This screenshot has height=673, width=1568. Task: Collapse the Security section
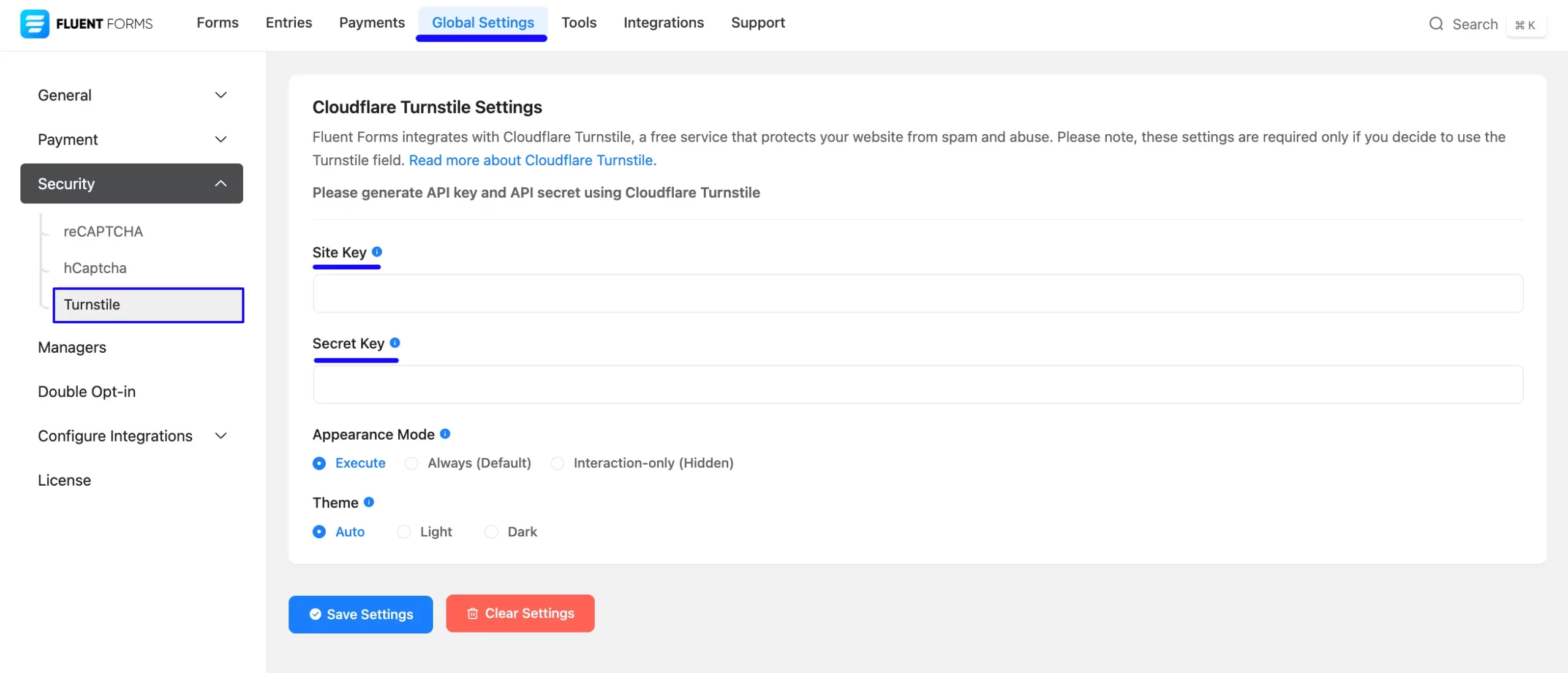(132, 184)
